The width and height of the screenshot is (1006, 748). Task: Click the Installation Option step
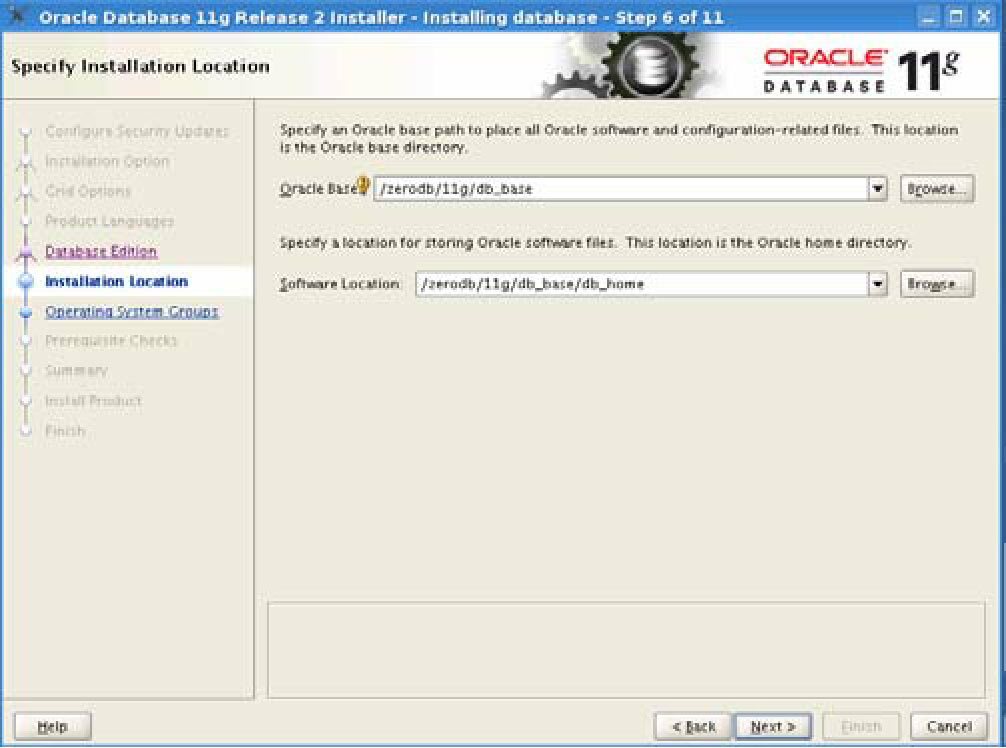point(107,161)
